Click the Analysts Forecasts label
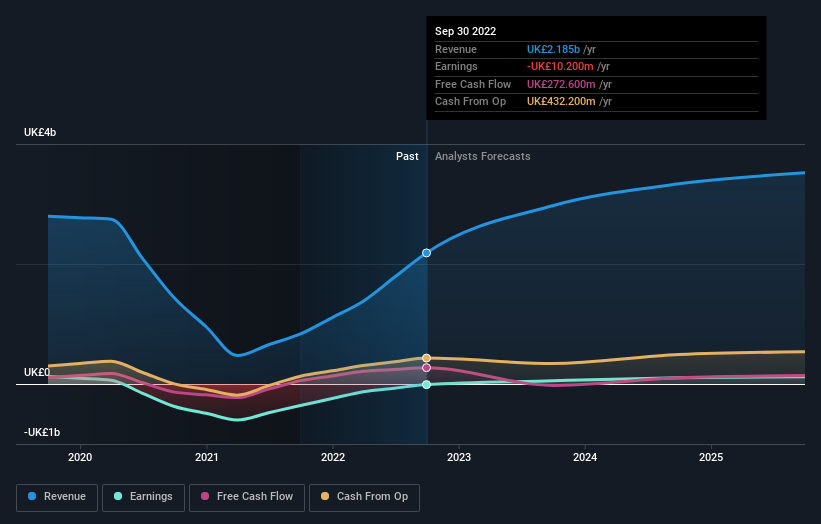Viewport: 821px width, 524px height. click(483, 157)
